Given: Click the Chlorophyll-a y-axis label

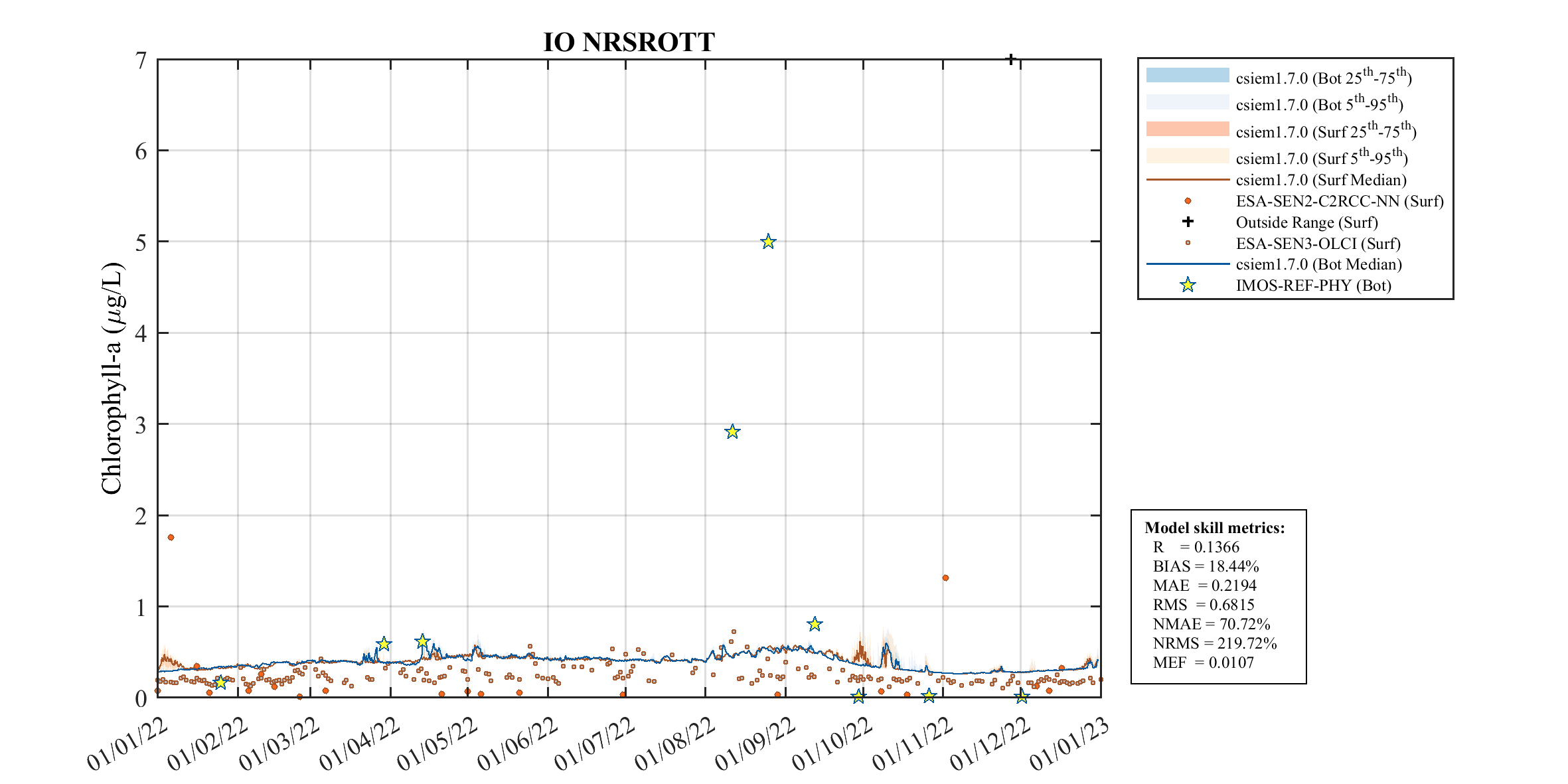Looking at the screenshot, I should tap(112, 379).
